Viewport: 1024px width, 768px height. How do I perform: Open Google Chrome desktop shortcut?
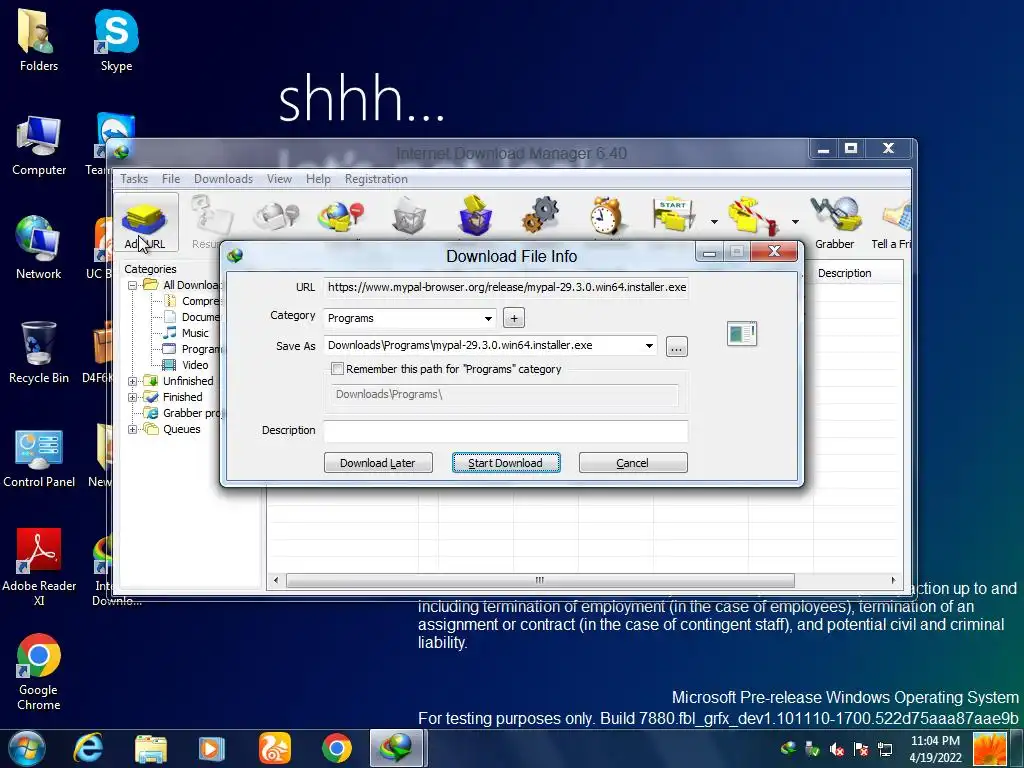(x=39, y=673)
